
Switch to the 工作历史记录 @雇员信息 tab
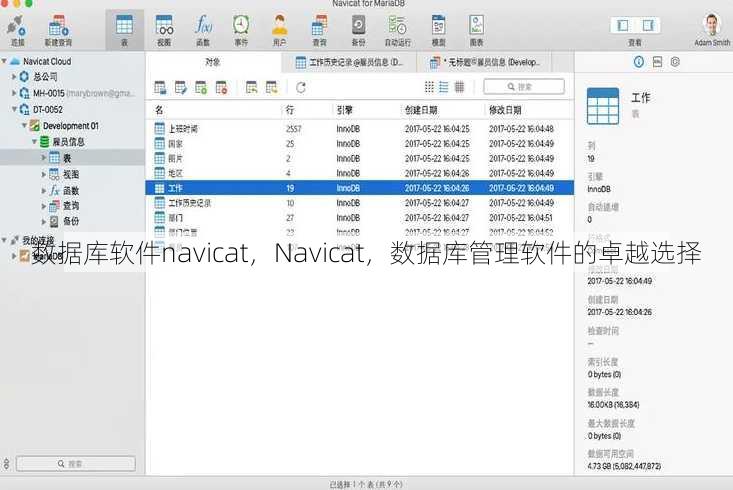pyautogui.click(x=349, y=62)
